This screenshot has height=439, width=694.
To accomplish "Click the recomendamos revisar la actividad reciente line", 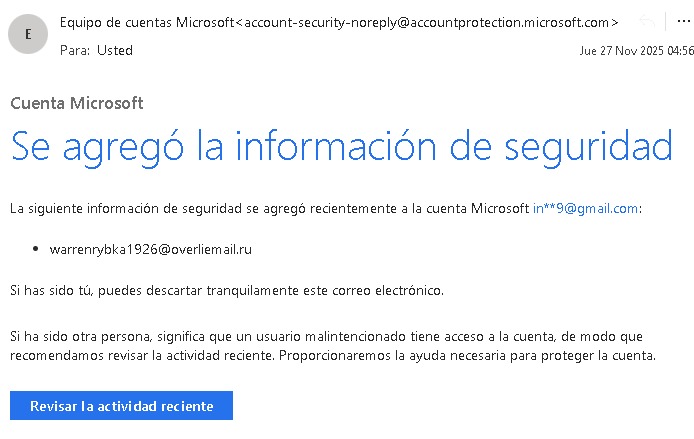I will coord(332,354).
